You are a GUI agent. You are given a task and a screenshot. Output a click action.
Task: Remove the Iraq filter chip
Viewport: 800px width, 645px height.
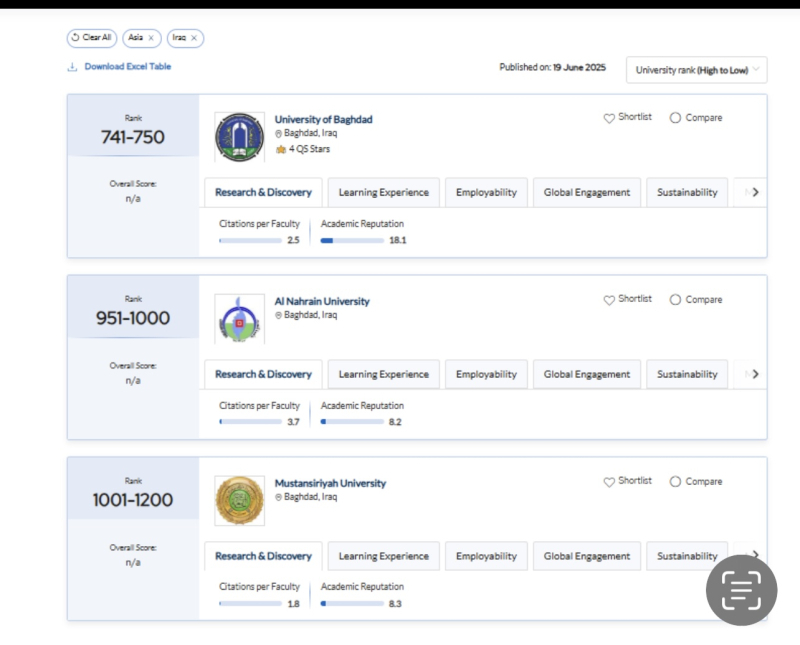click(x=194, y=38)
